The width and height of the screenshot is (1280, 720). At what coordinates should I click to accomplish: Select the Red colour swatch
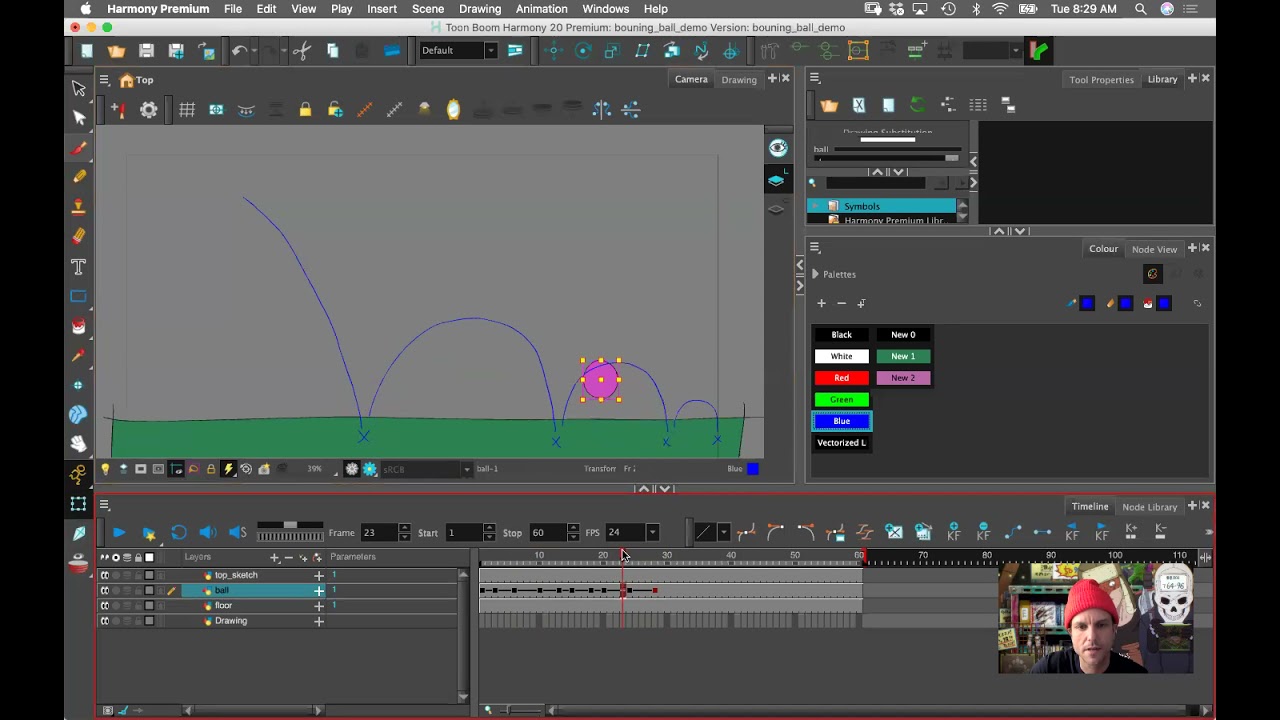click(x=842, y=378)
